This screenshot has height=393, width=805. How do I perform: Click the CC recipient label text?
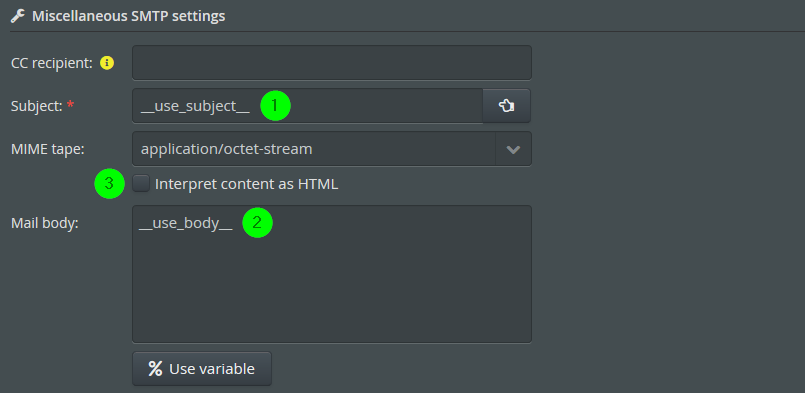52,63
